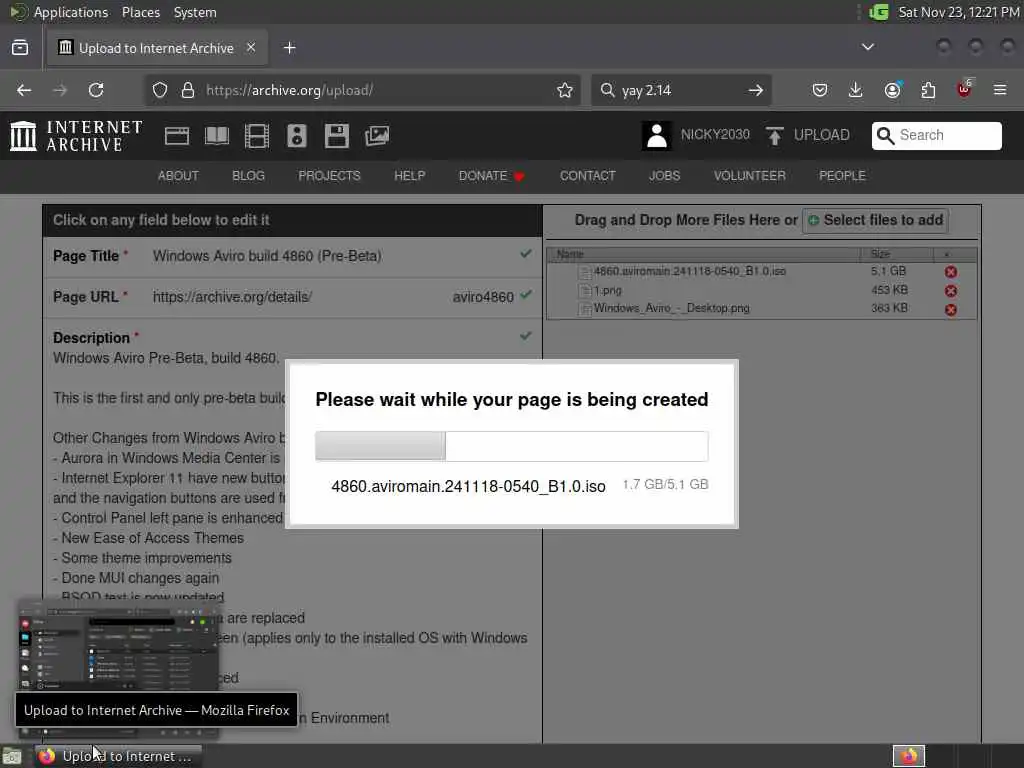The width and height of the screenshot is (1024, 768).
Task: Open CONTACT navigation link
Action: (x=587, y=176)
